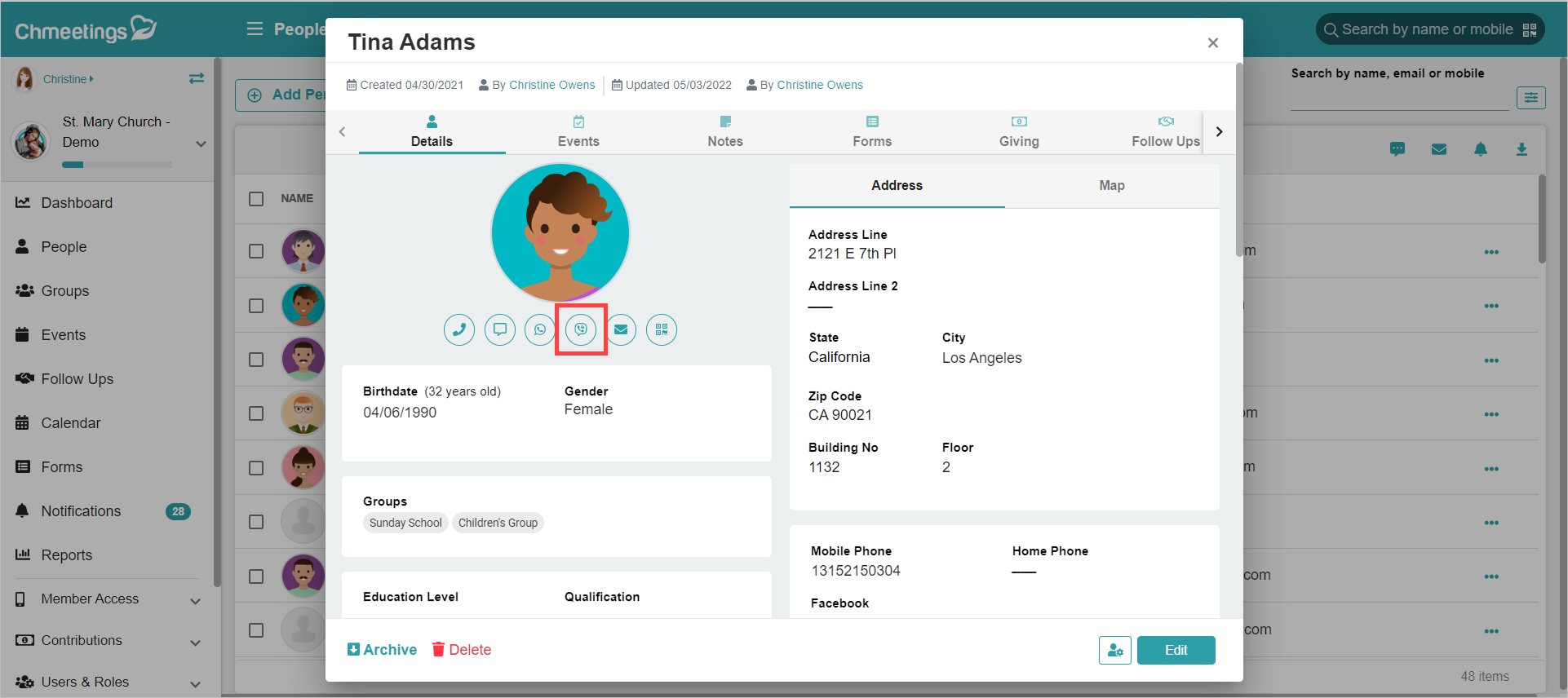Tick the first member row checkbox
The image size is (1568, 698).
click(256, 251)
